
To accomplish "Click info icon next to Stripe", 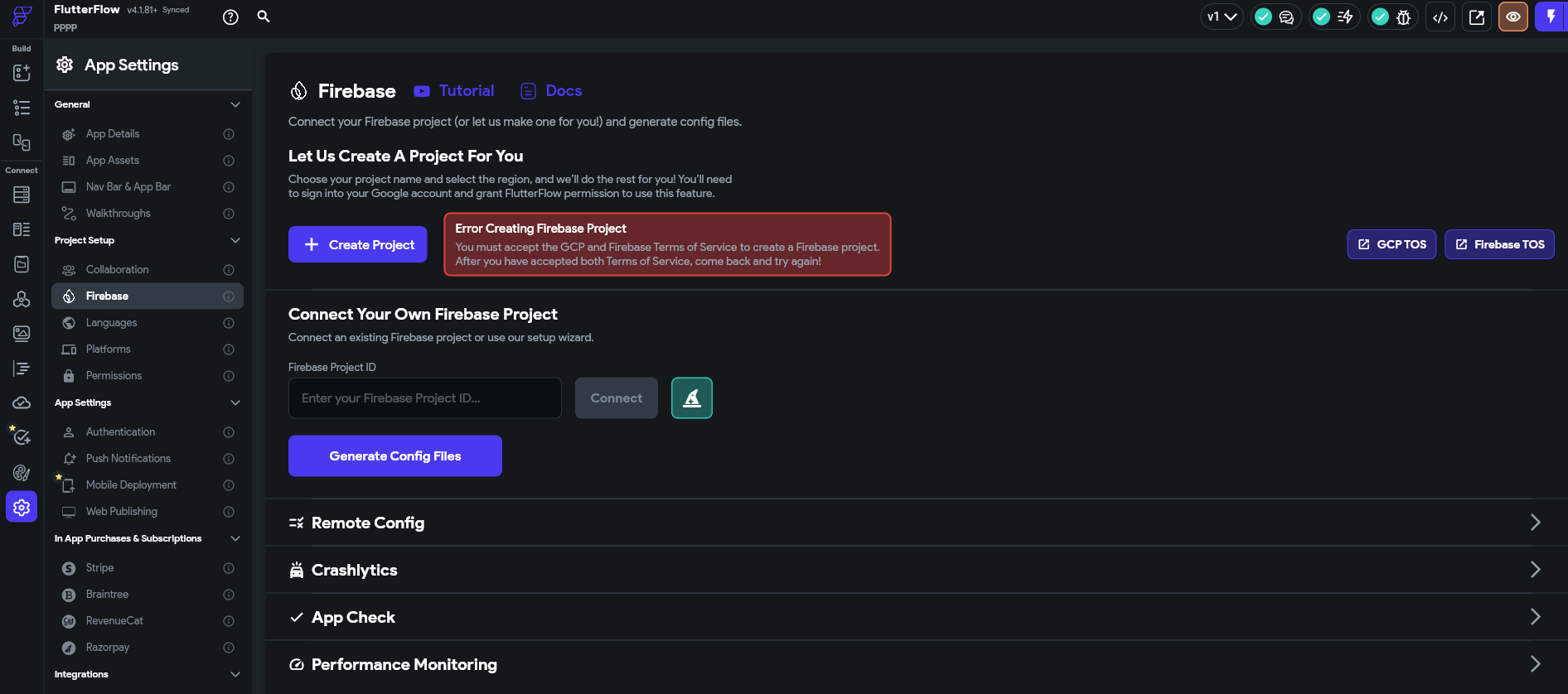I will (x=229, y=568).
